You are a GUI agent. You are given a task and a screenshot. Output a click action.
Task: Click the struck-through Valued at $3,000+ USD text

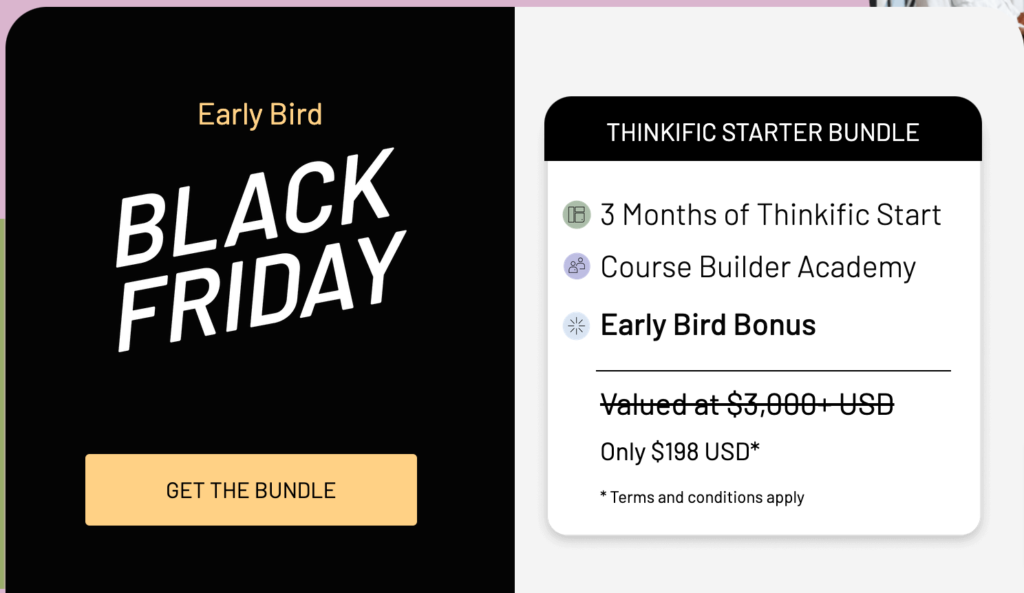pyautogui.click(x=747, y=404)
